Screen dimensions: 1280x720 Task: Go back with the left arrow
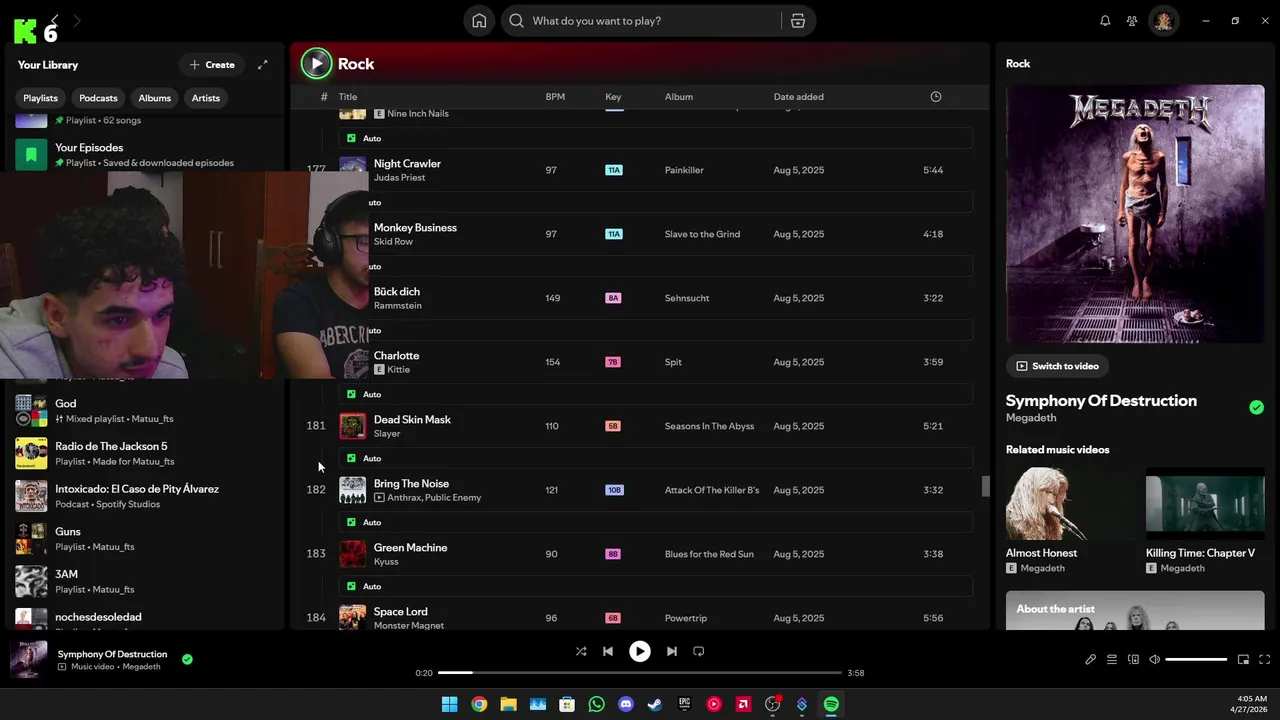tap(55, 20)
